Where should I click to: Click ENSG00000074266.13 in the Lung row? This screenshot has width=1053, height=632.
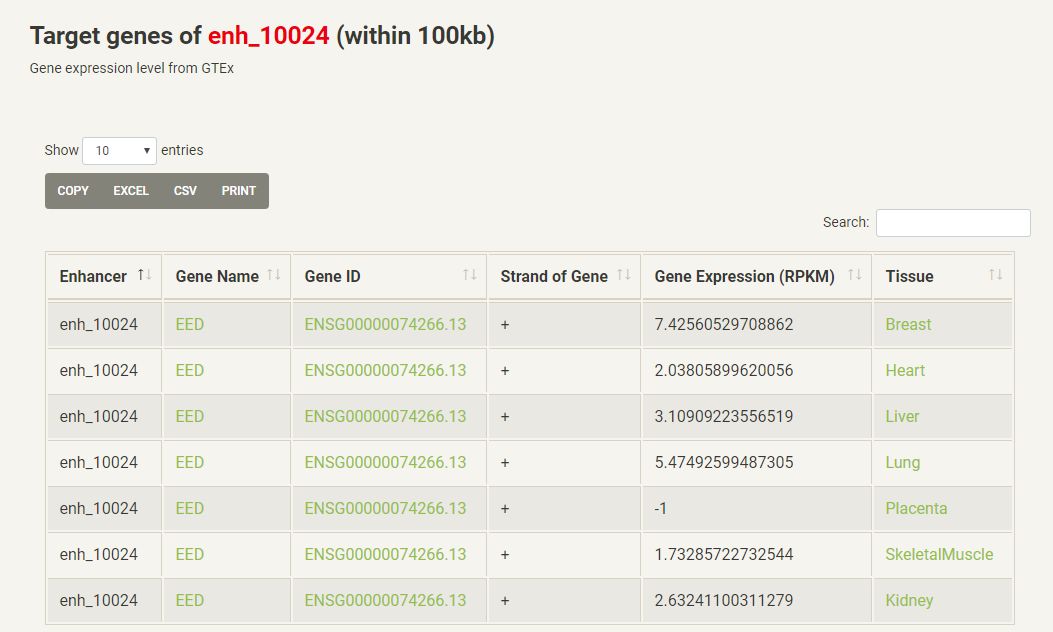[x=385, y=462]
